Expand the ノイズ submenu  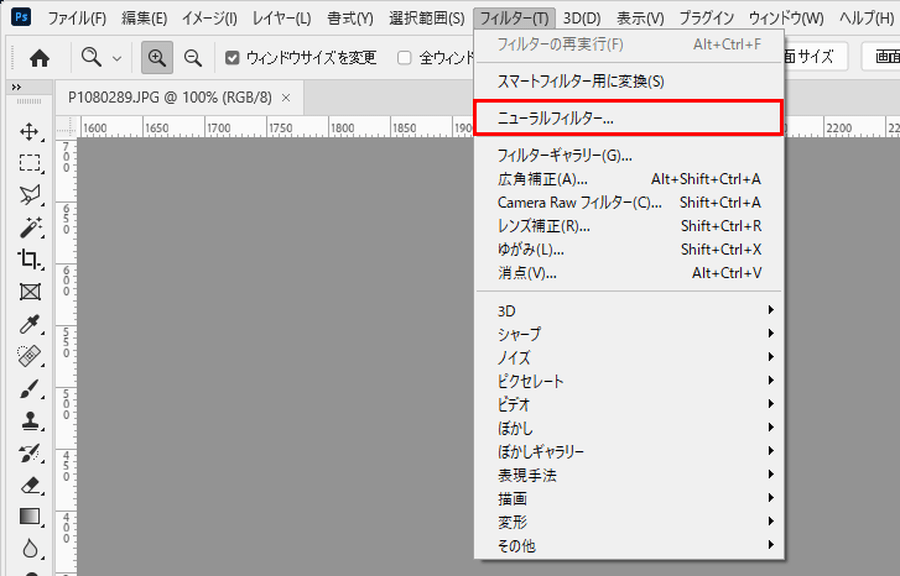tap(629, 357)
